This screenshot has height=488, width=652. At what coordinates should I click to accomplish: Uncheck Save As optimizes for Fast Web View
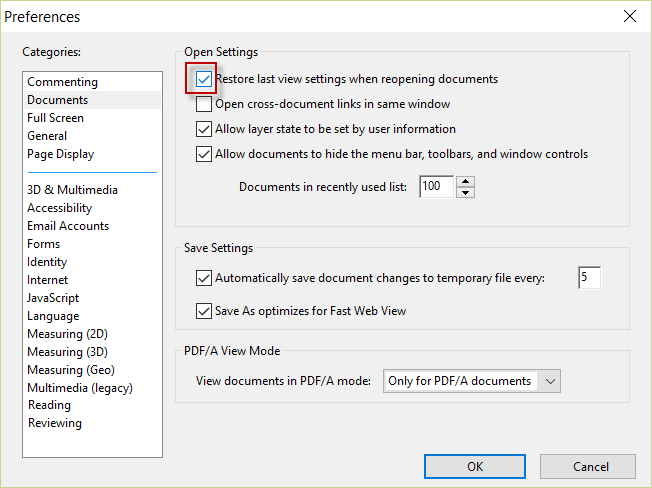pyautogui.click(x=204, y=311)
